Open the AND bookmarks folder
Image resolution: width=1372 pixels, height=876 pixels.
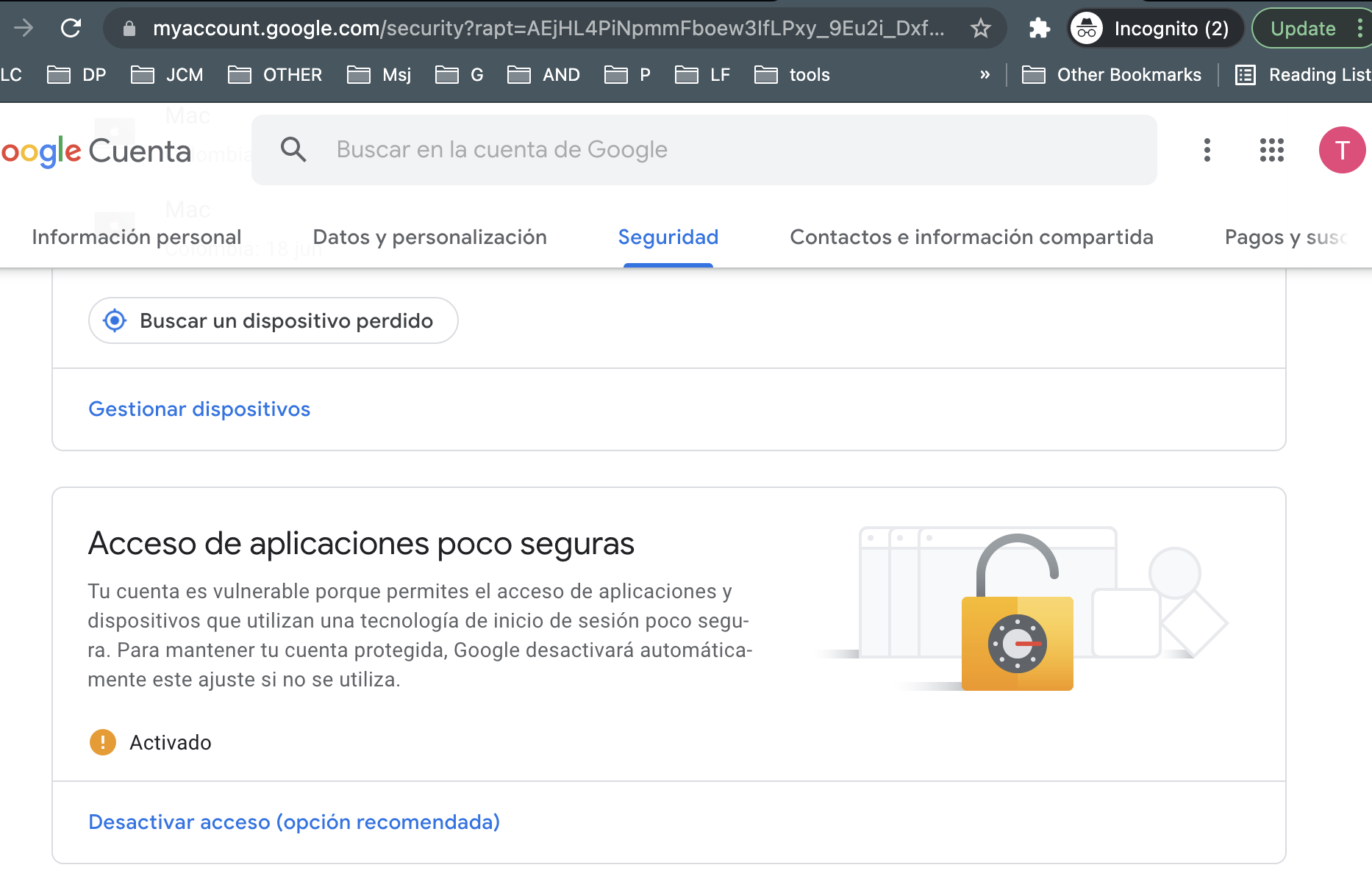pos(544,75)
